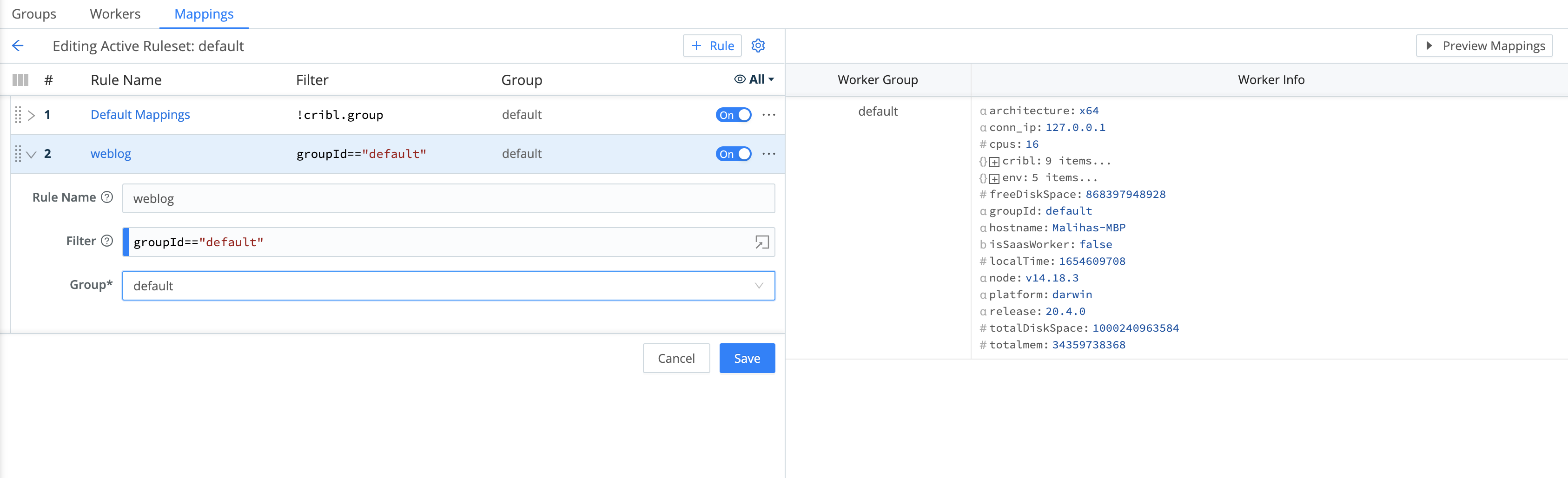Open more options for the Default Mappings rule
1568x478 pixels.
pos(769,114)
